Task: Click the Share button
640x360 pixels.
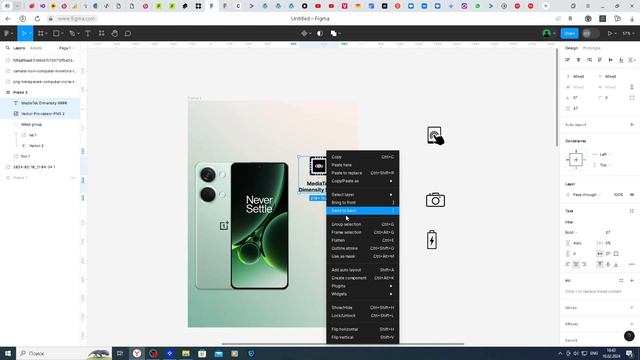Action: coord(569,33)
